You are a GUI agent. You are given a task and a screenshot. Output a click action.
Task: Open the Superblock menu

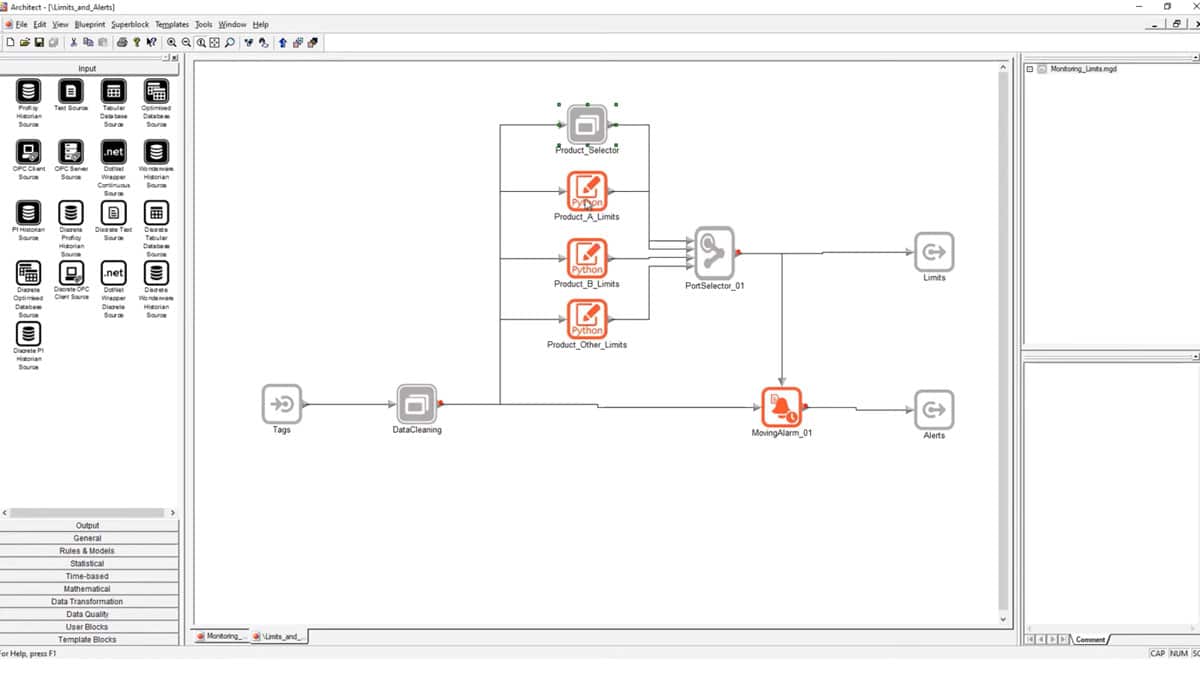point(130,24)
